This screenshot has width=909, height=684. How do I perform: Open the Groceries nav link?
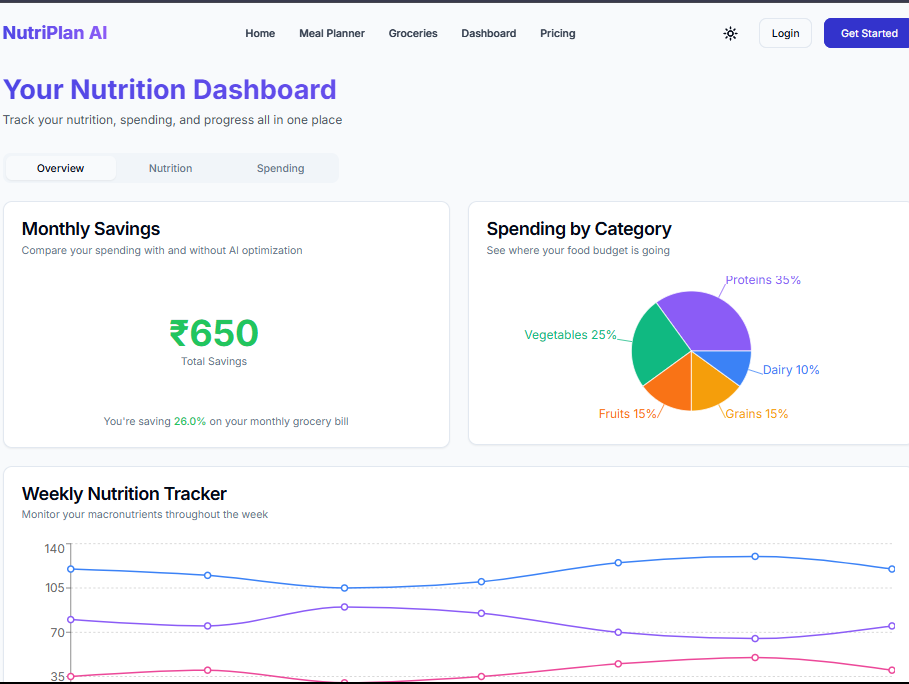pos(413,33)
